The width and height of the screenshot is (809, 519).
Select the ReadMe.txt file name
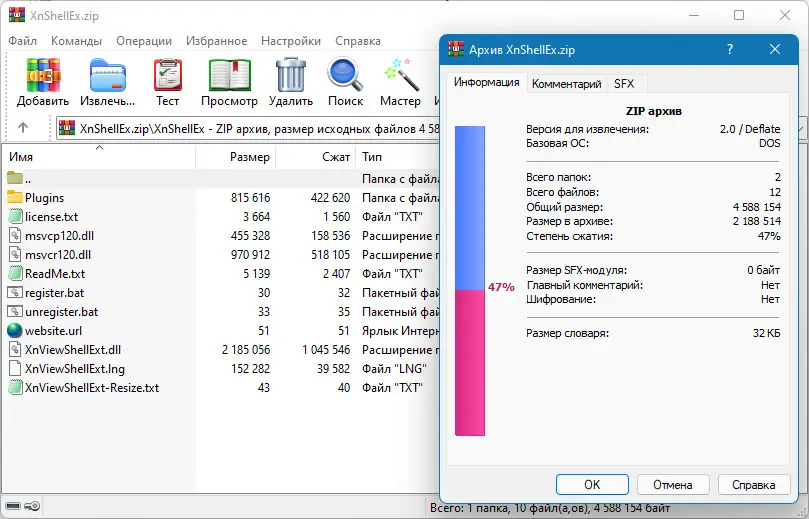[x=55, y=273]
